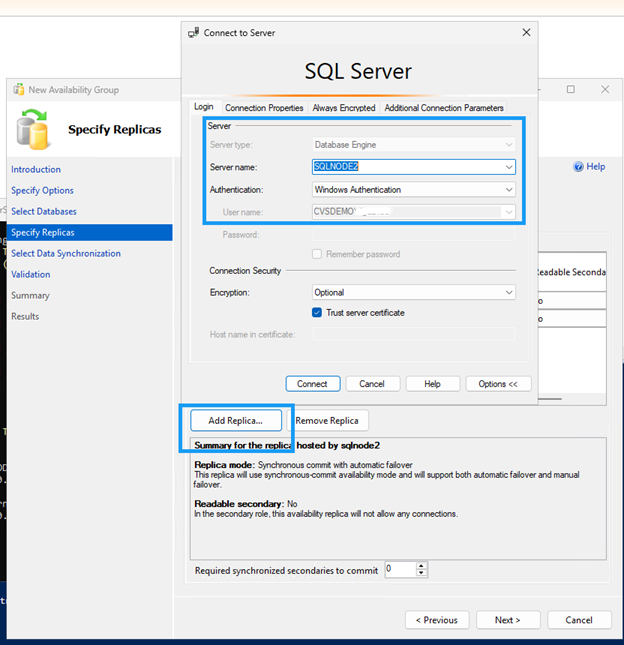Expand the Authentication dropdown
Viewport: 624px width, 645px height.
coord(509,189)
